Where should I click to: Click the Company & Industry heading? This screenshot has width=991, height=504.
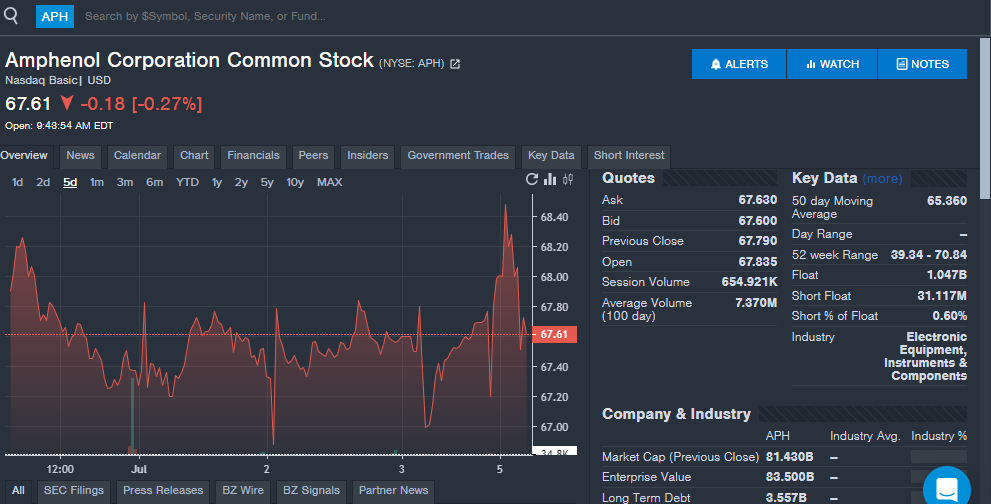click(x=676, y=414)
